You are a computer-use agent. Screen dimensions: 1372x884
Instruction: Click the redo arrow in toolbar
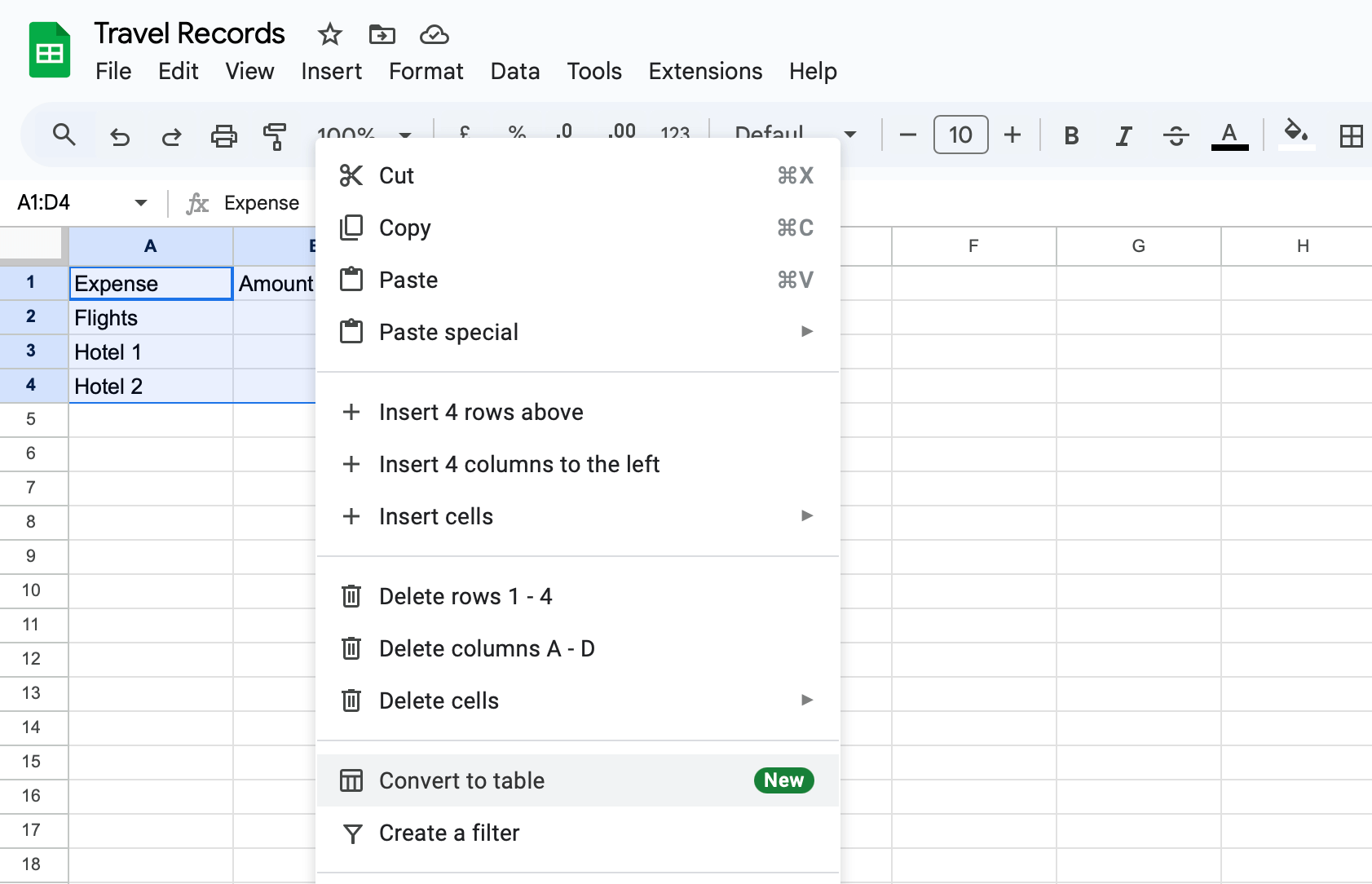point(171,136)
